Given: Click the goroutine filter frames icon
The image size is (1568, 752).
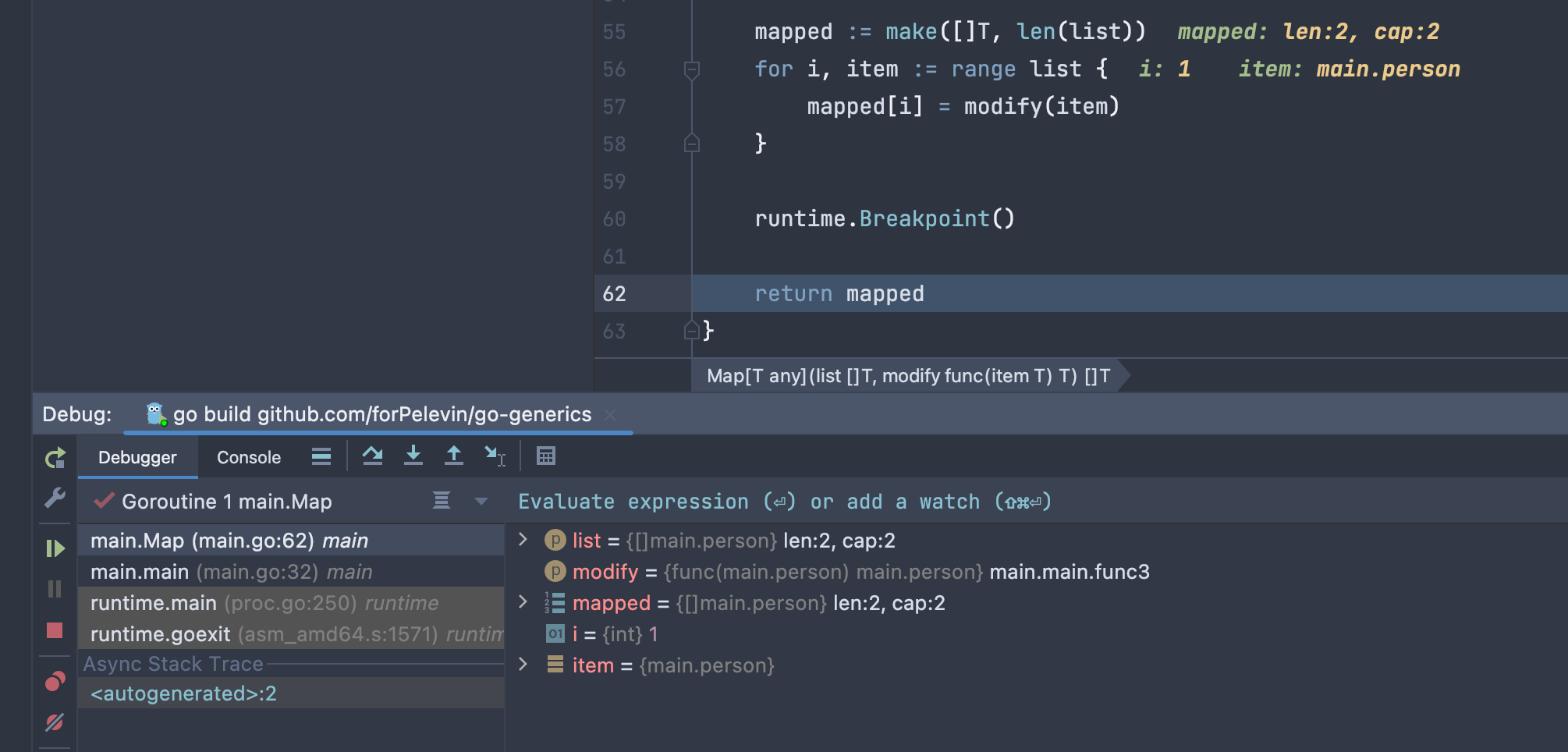Looking at the screenshot, I should 442,501.
